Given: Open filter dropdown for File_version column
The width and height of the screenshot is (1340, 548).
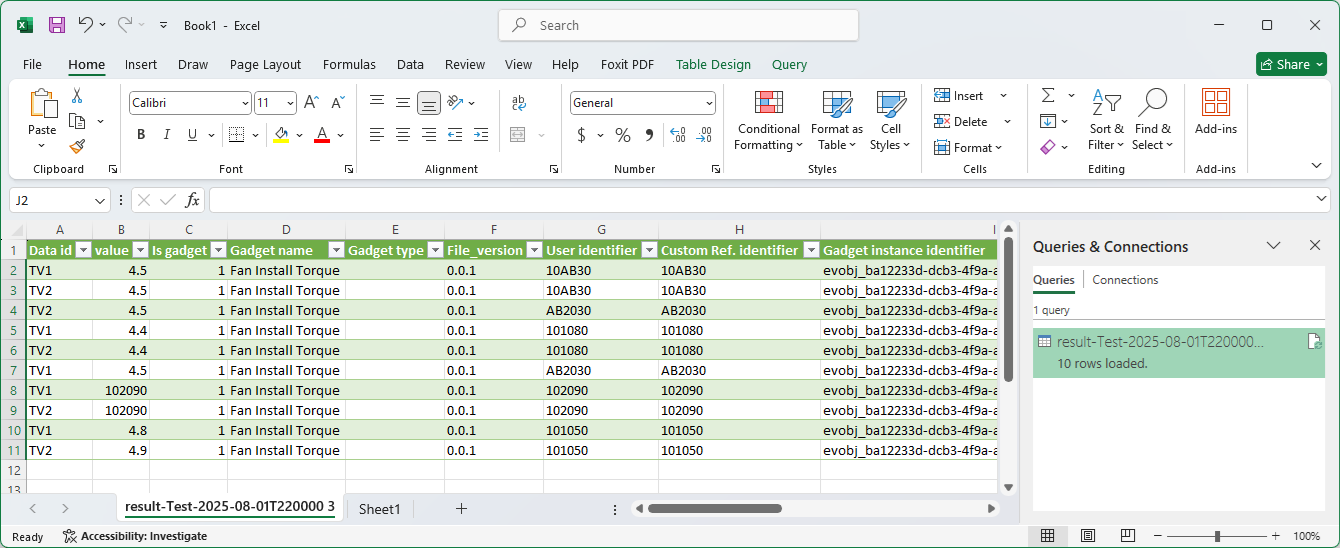Looking at the screenshot, I should tap(535, 250).
